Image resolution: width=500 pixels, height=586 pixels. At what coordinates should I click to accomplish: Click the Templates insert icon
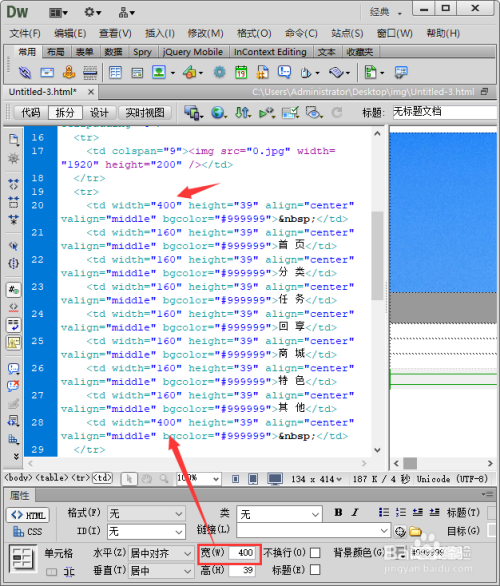[x=370, y=72]
